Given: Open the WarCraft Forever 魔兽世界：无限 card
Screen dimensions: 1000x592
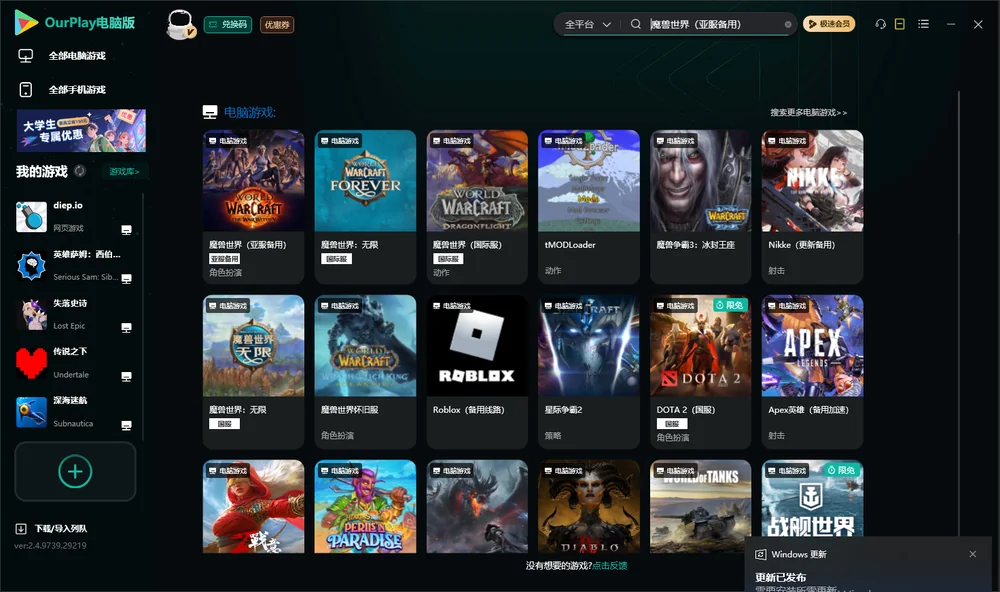Looking at the screenshot, I should [x=365, y=207].
